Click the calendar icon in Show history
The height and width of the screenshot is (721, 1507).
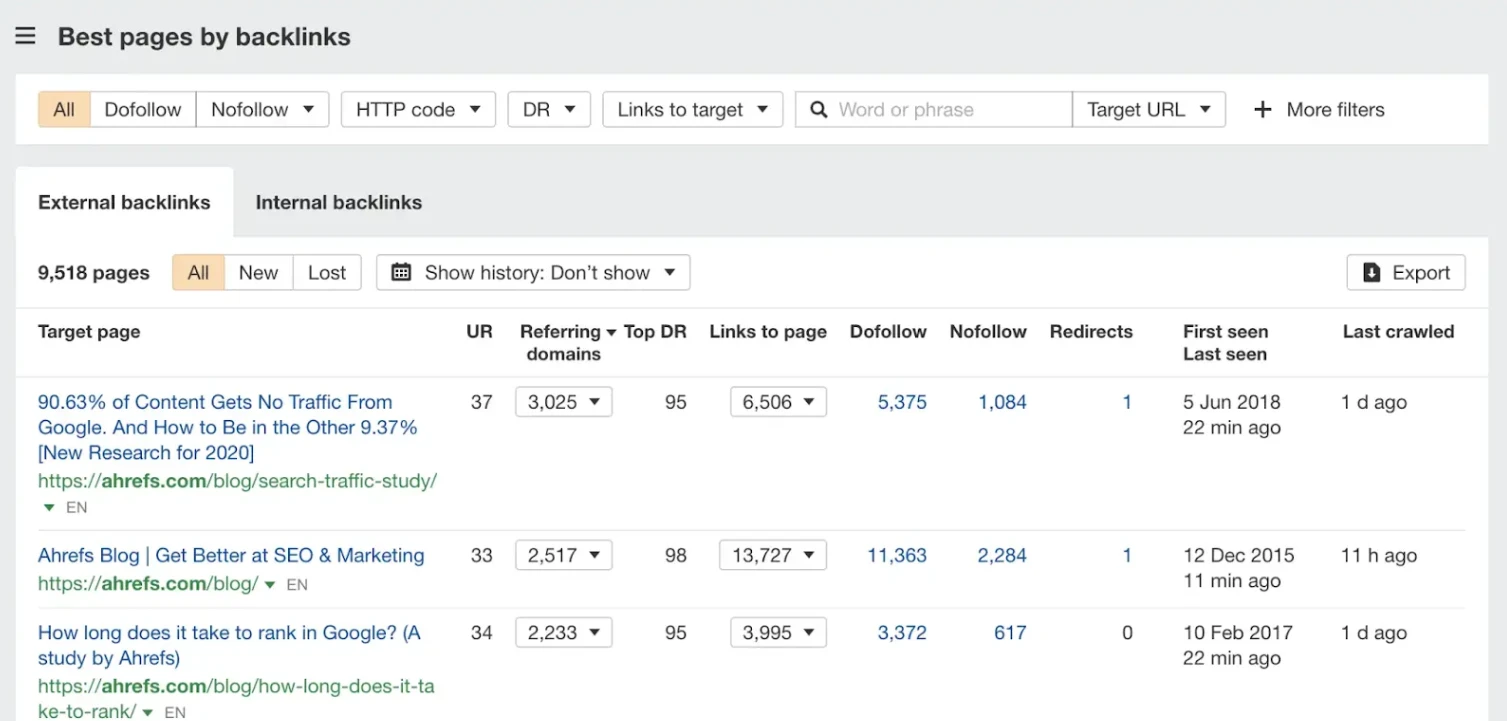(401, 272)
